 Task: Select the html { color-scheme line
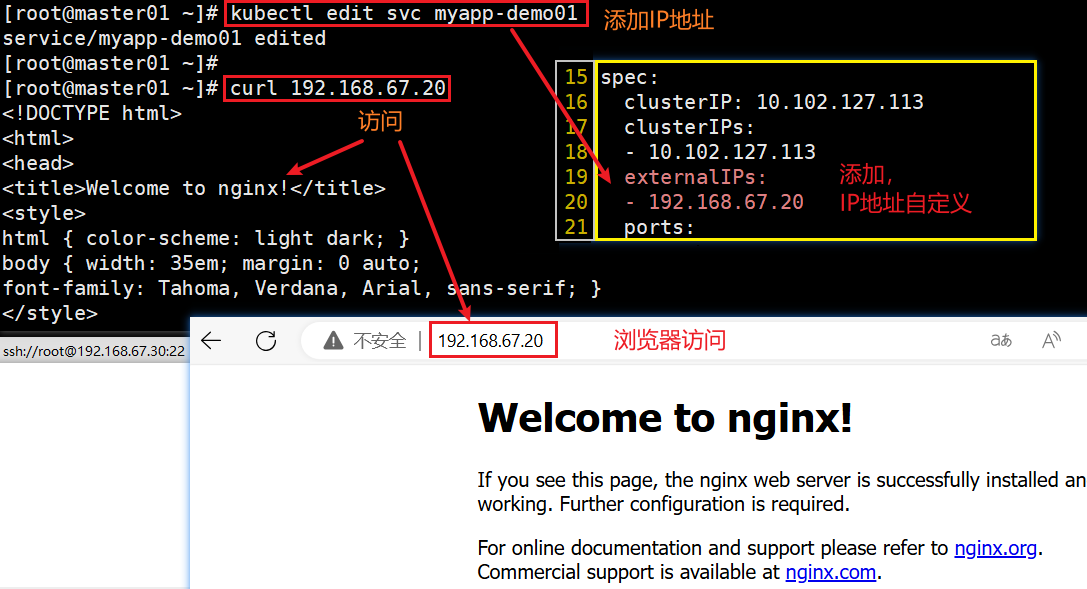coord(206,238)
